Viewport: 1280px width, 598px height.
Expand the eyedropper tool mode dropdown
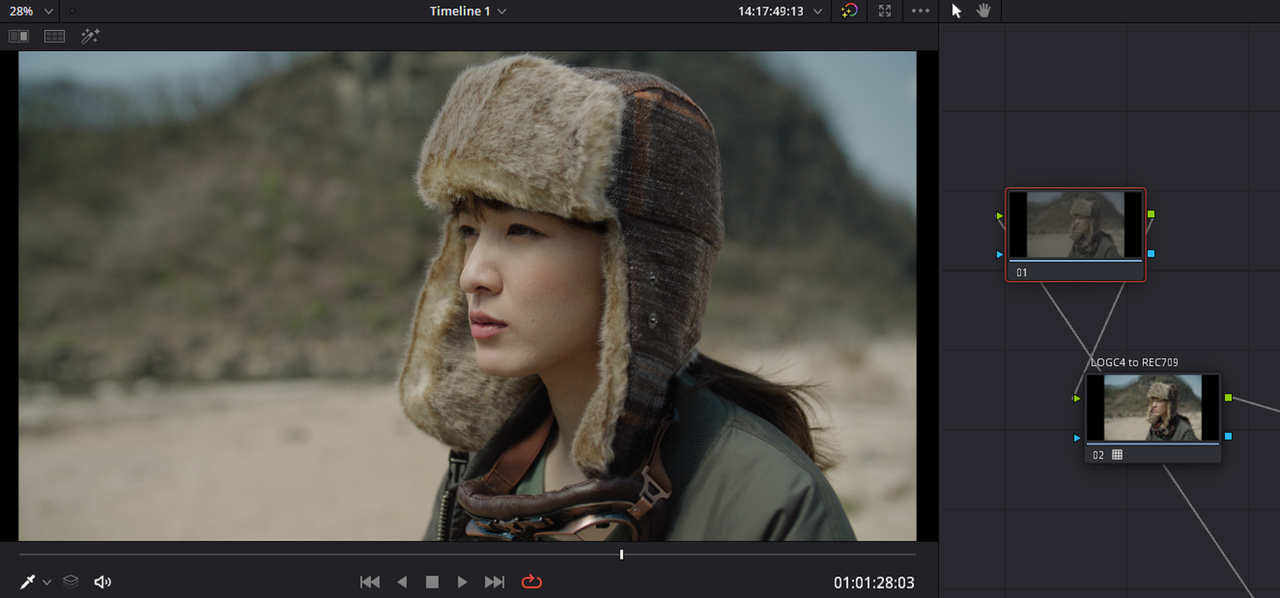(x=47, y=582)
